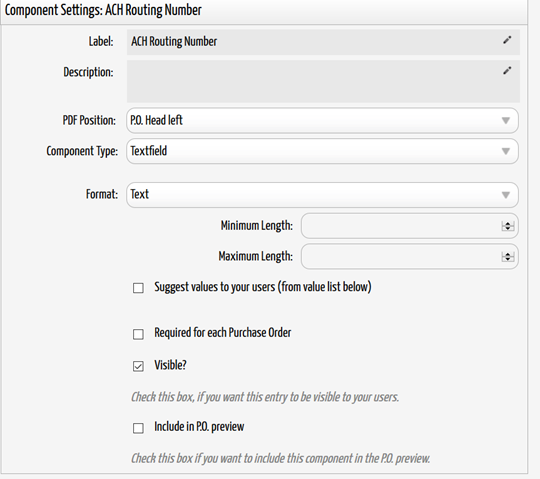Click the Component Settings header title
Image resolution: width=540 pixels, height=479 pixels.
(103, 10)
